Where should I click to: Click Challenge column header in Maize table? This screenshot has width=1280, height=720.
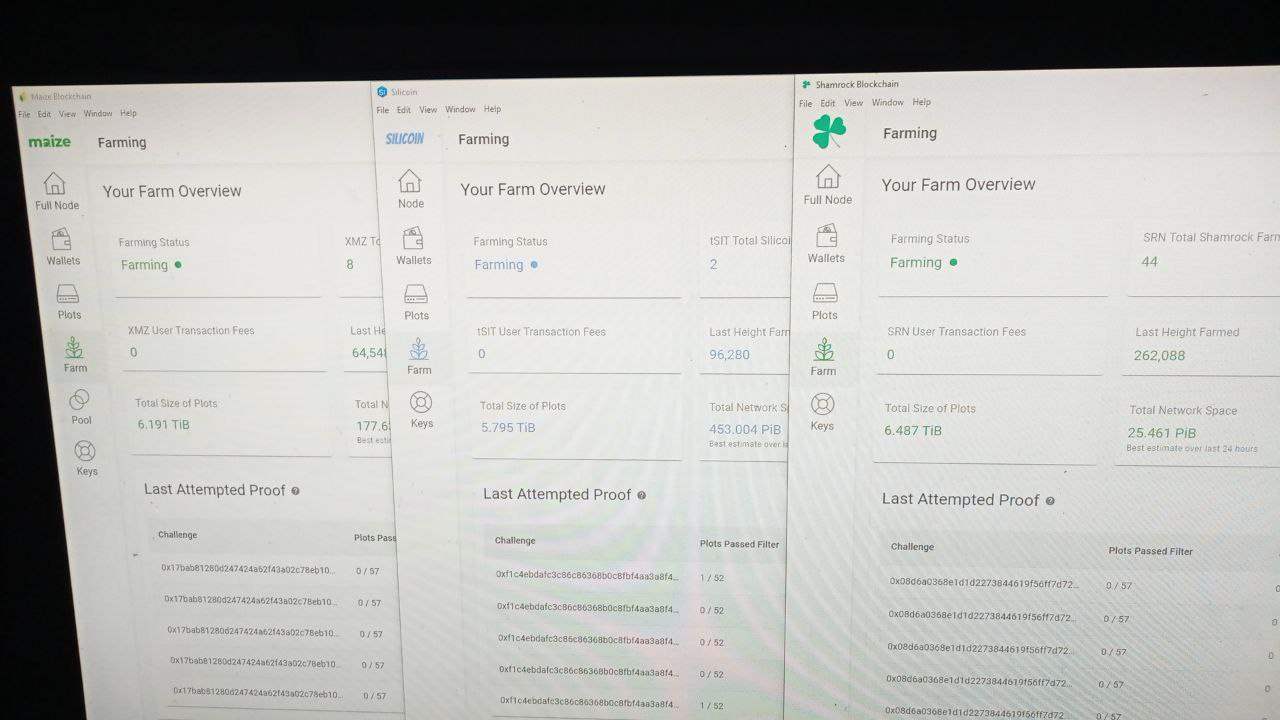pyautogui.click(x=177, y=535)
